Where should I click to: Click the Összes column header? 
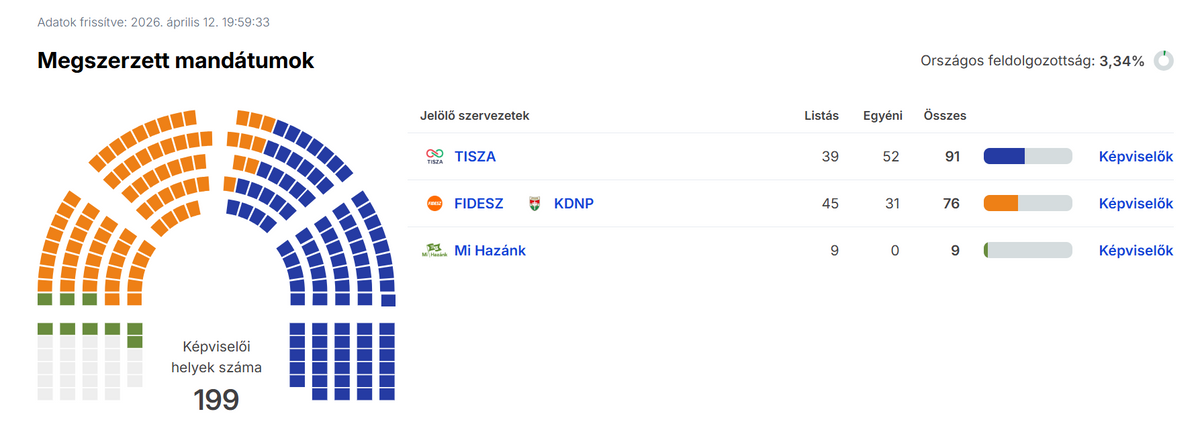tap(944, 116)
